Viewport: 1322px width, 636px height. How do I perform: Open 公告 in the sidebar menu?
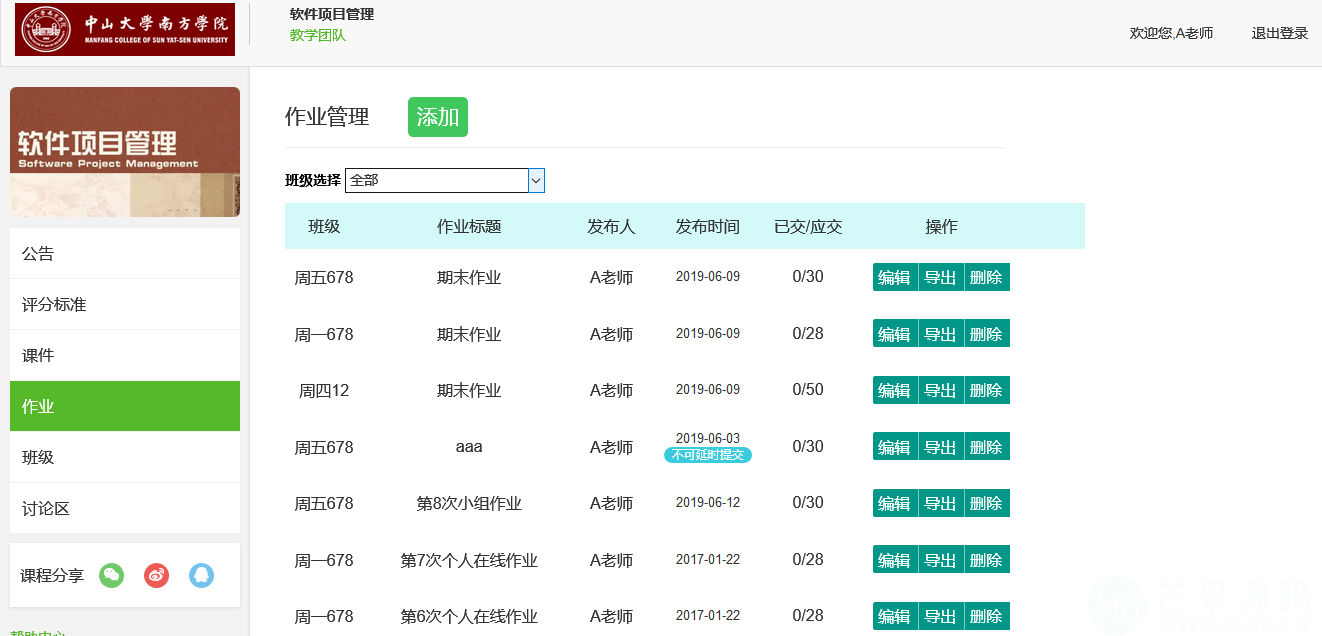(125, 254)
